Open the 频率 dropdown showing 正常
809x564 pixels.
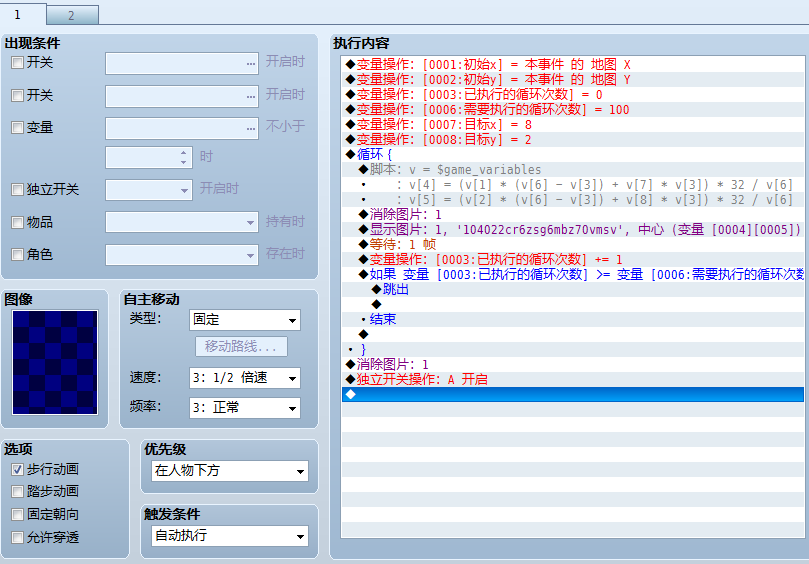(x=245, y=408)
